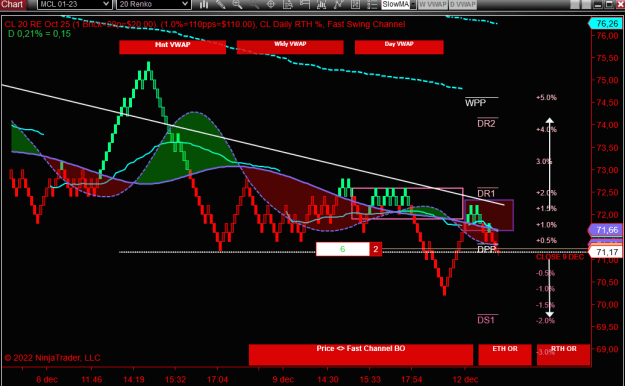The width and height of the screenshot is (625, 386).
Task: Click the white 71,17 current price marker
Action: (605, 252)
